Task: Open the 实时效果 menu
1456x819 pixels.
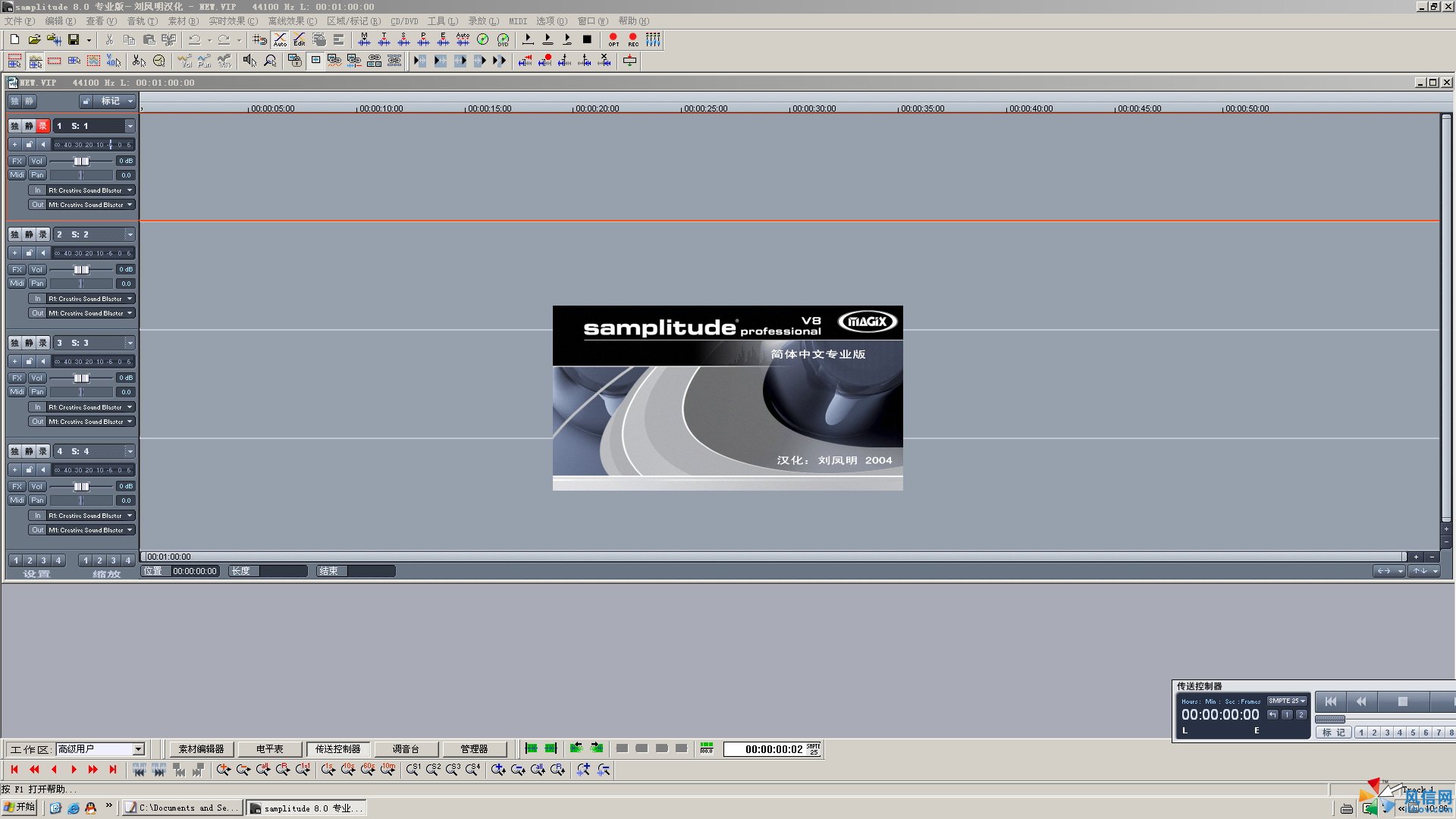Action: coord(233,21)
